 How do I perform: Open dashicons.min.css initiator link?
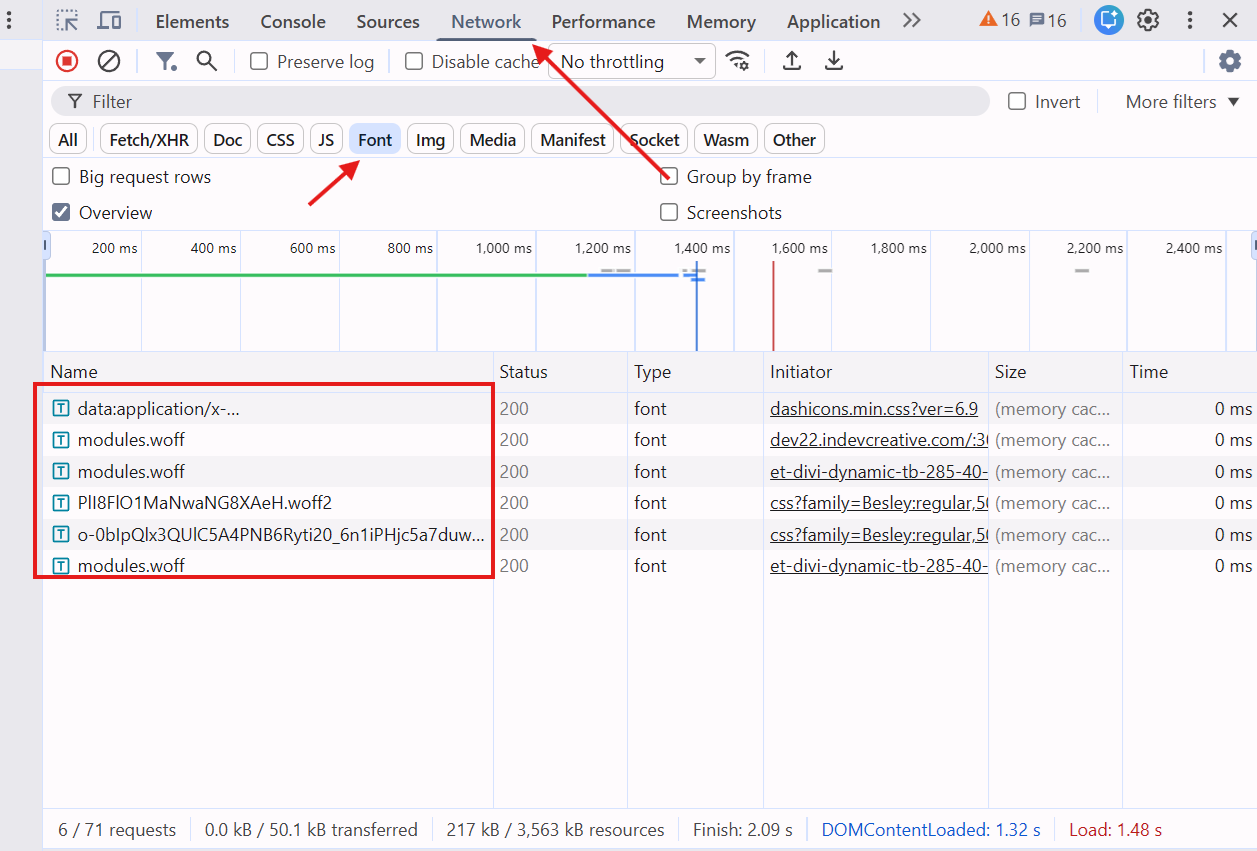(873, 409)
